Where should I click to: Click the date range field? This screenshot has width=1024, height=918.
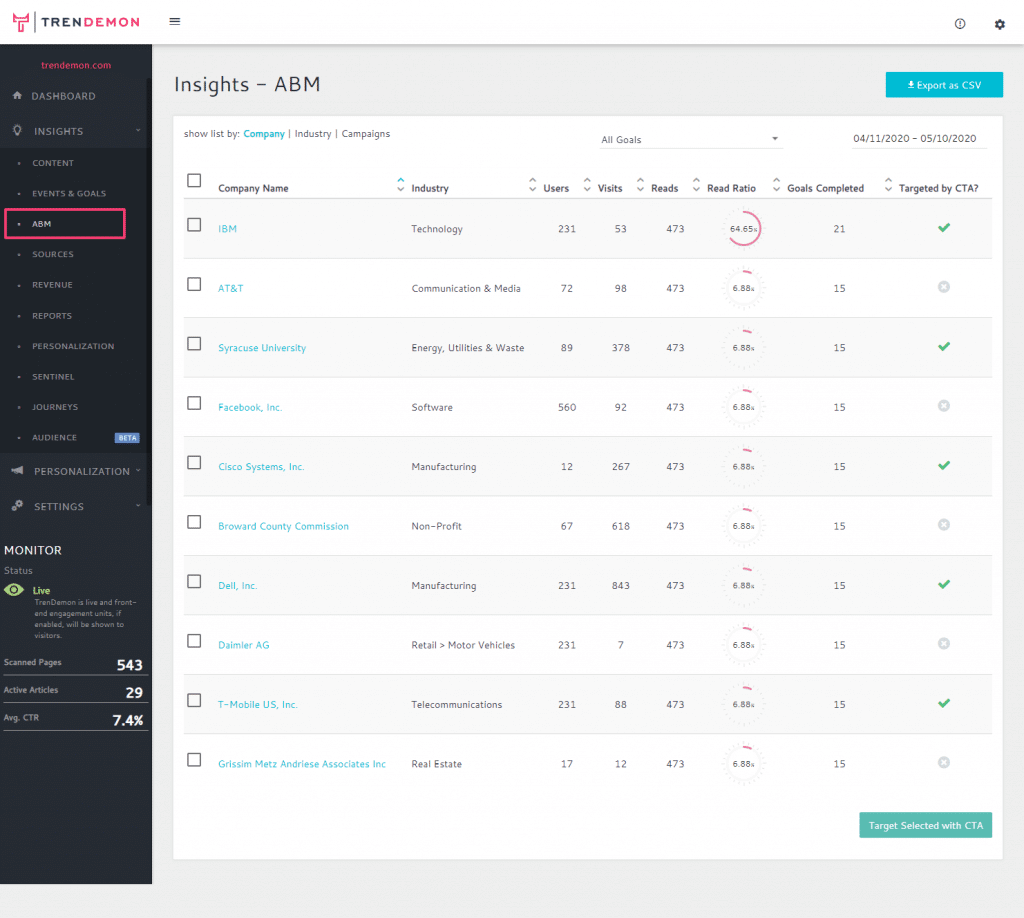point(919,139)
